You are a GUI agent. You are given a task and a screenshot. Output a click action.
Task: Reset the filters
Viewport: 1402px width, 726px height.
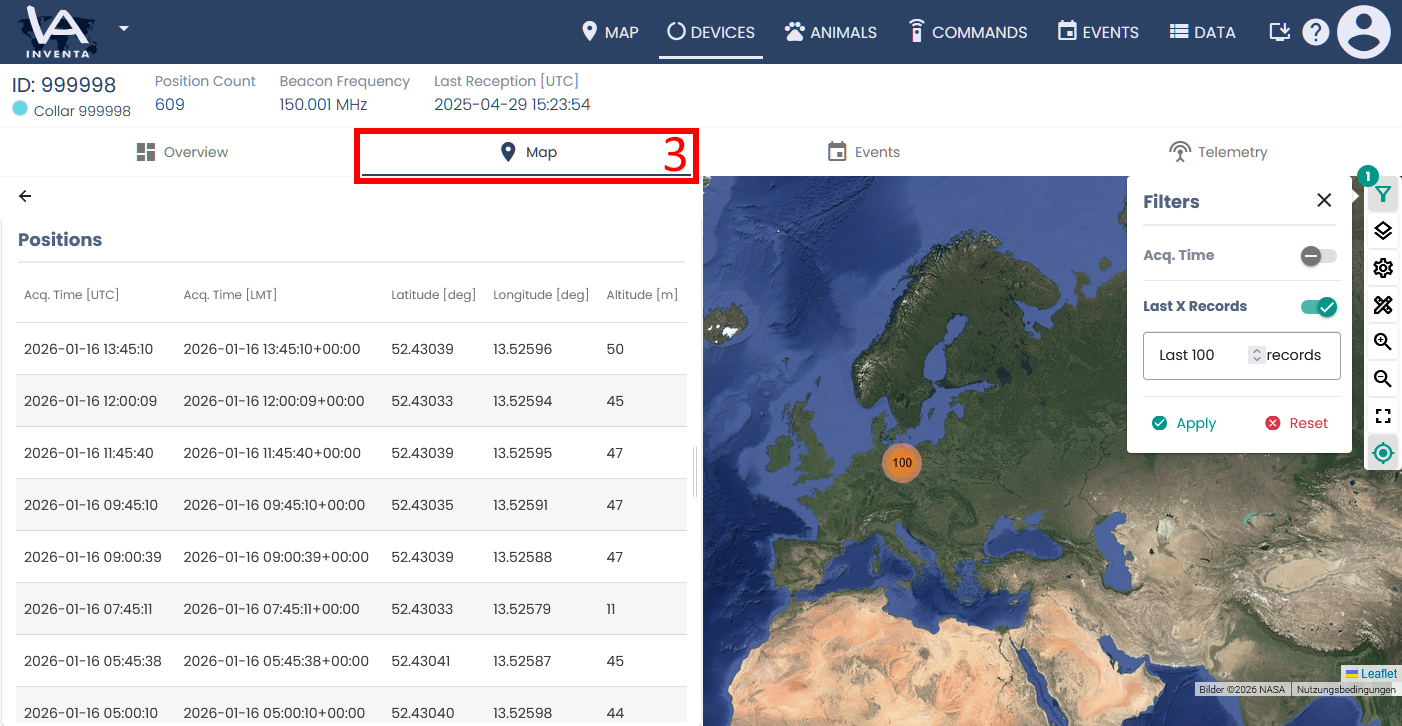[1296, 423]
